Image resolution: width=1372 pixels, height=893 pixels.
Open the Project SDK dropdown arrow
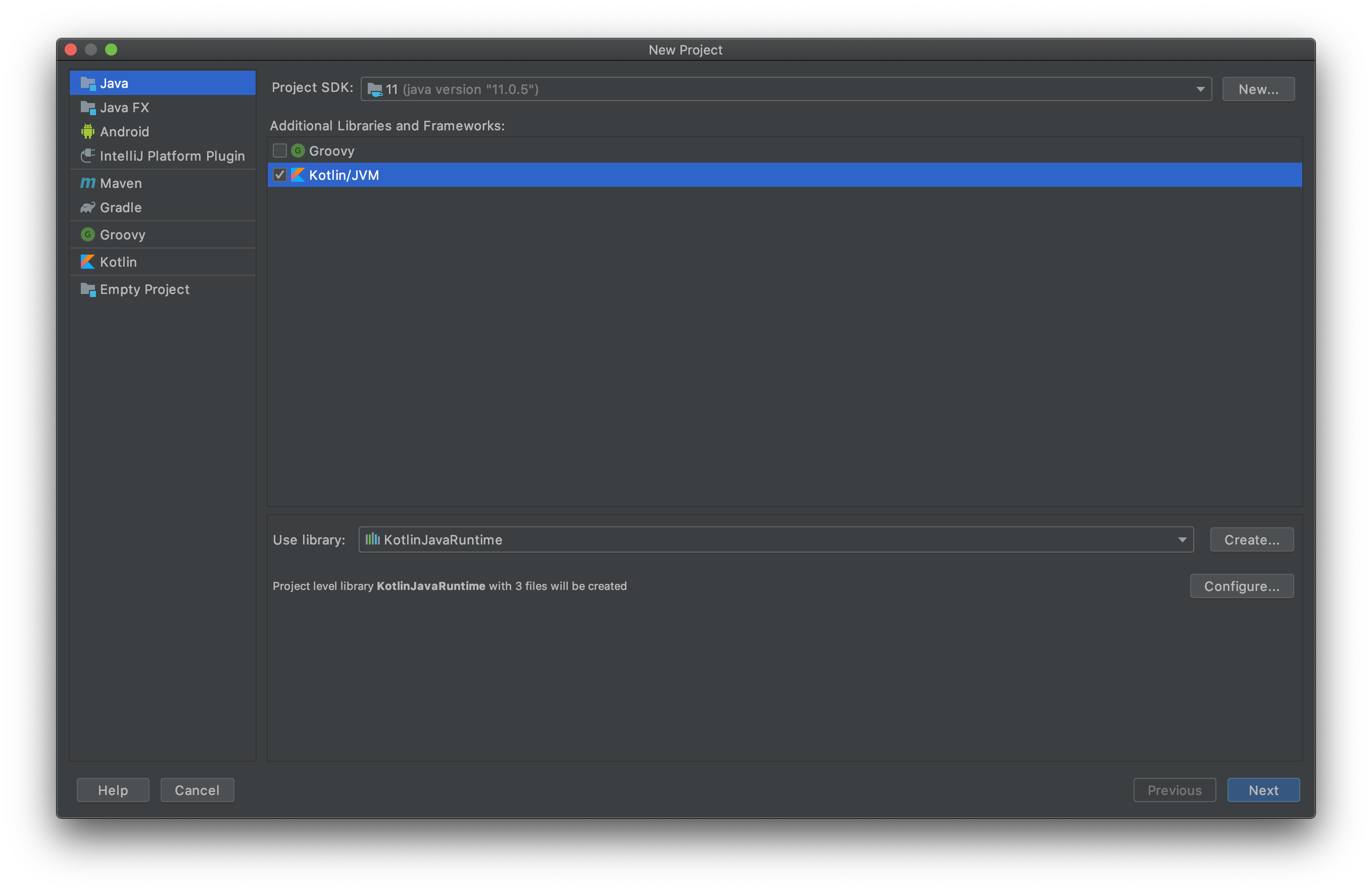[1200, 89]
